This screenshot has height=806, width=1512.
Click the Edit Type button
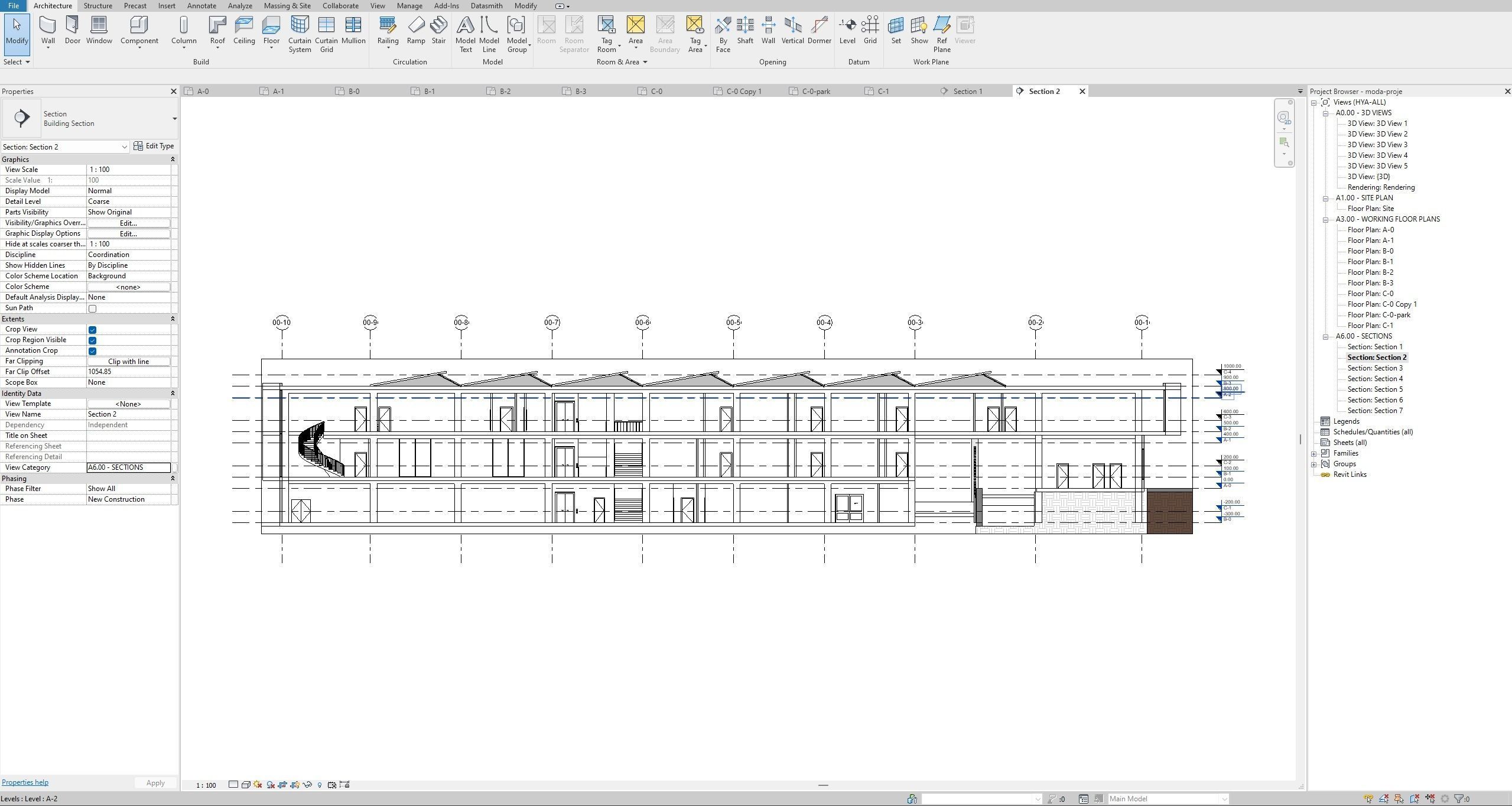tap(154, 147)
